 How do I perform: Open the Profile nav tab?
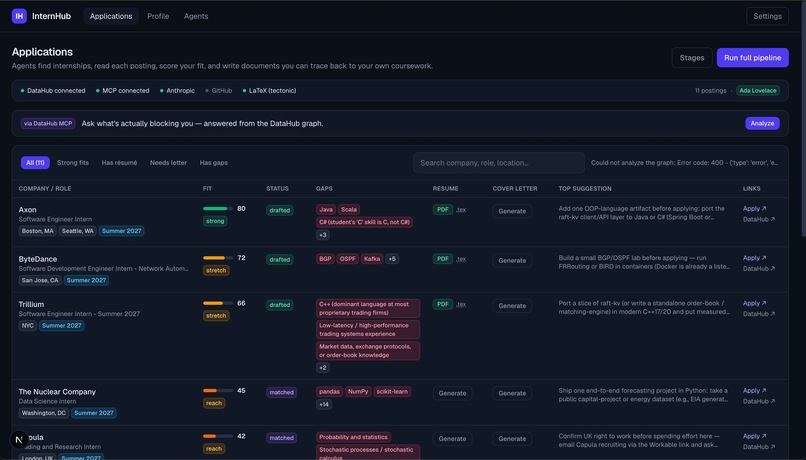point(158,16)
